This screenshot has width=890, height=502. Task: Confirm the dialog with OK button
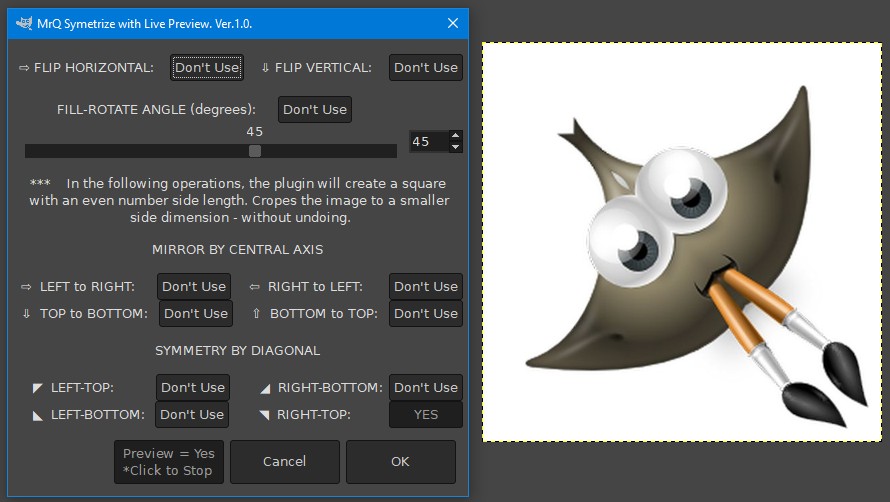[401, 462]
